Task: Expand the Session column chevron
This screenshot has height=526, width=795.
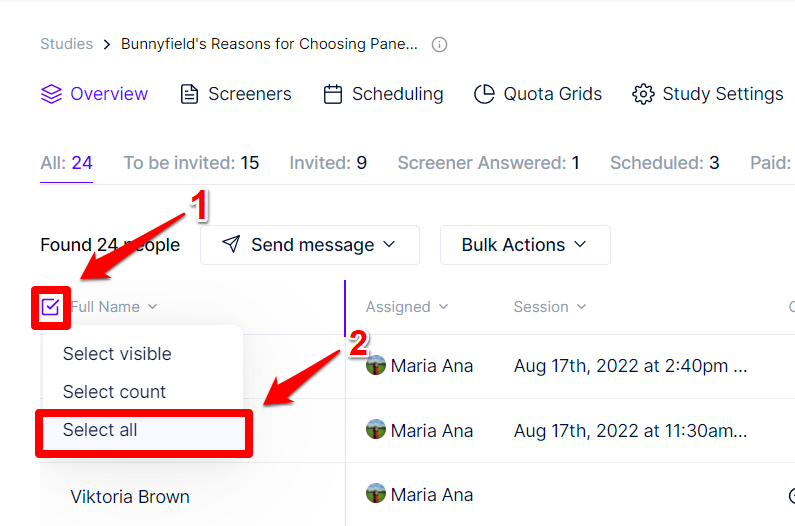Action: click(x=582, y=306)
